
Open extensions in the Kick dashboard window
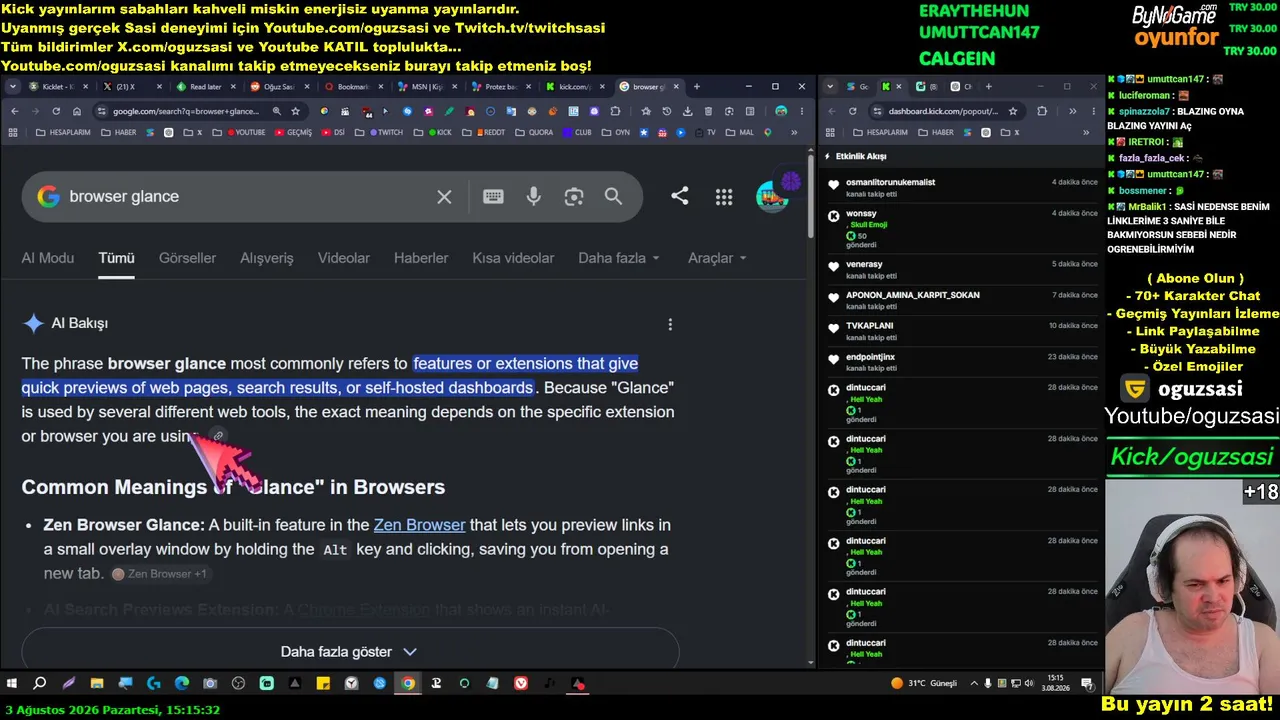coord(1042,111)
